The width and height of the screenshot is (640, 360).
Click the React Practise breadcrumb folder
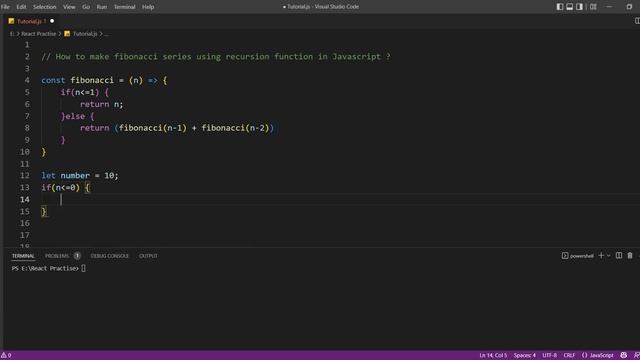pos(38,34)
